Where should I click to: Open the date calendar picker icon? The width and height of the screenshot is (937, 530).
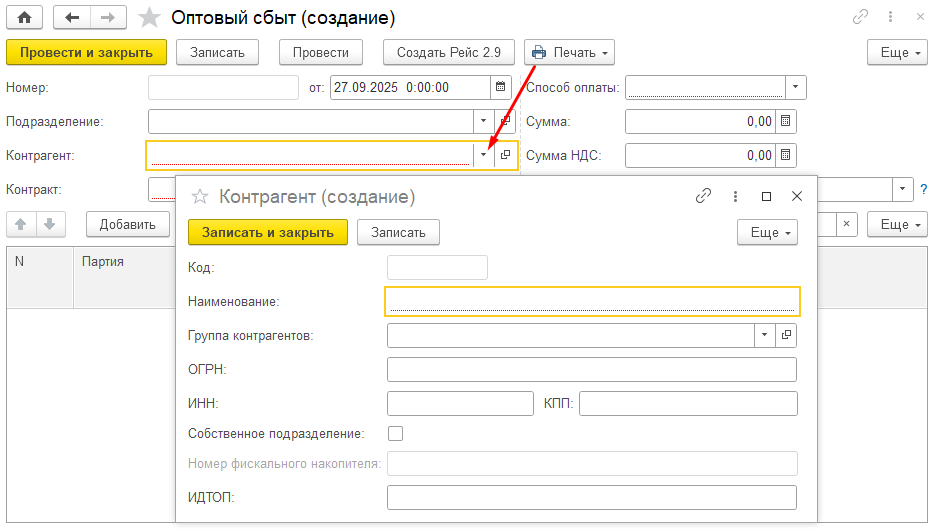point(501,87)
